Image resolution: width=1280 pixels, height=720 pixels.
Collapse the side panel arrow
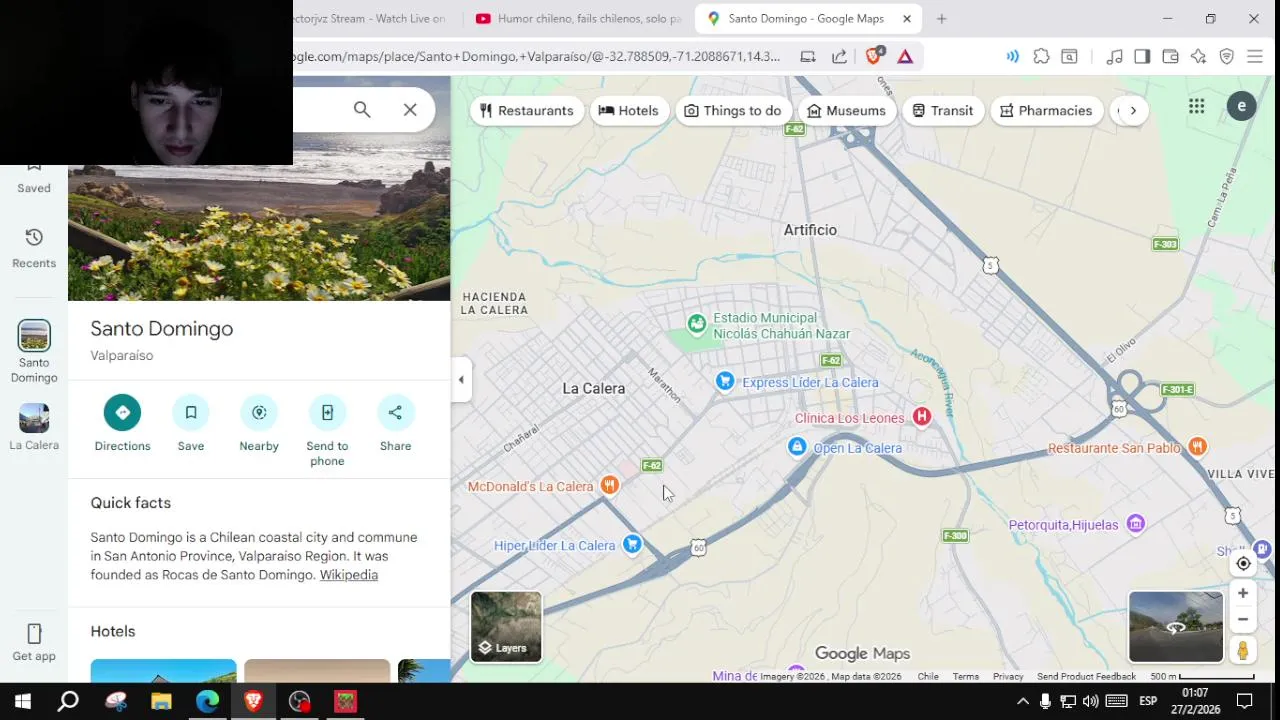pyautogui.click(x=461, y=379)
